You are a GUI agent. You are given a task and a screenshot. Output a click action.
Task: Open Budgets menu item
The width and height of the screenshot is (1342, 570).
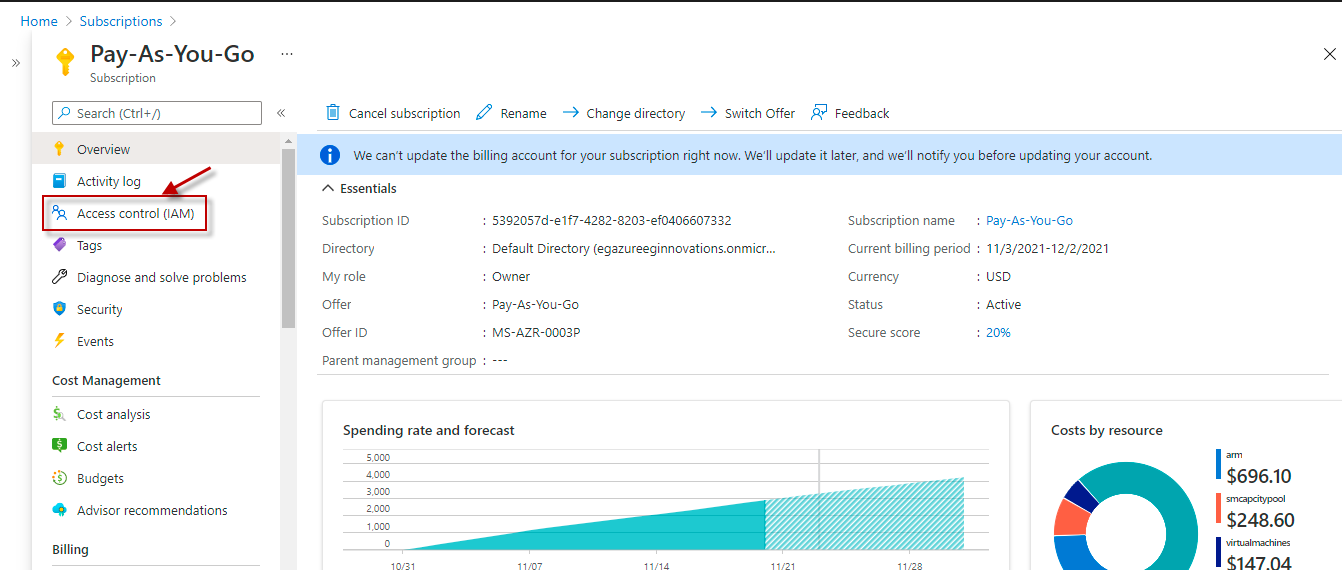pos(156,478)
